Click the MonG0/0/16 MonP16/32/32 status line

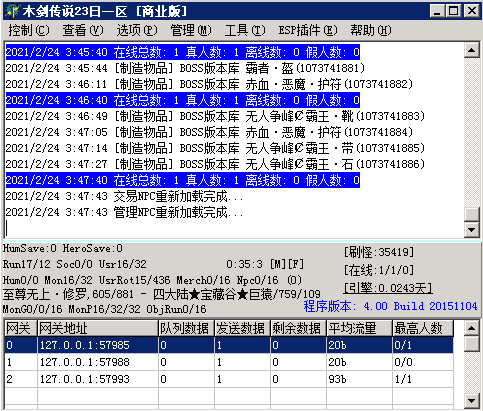(104, 309)
